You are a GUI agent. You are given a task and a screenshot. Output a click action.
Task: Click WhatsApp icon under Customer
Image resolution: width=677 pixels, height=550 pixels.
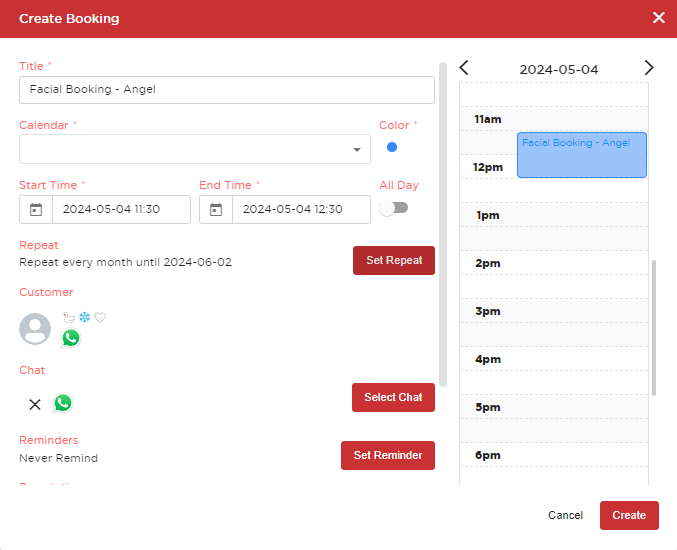tap(70, 338)
